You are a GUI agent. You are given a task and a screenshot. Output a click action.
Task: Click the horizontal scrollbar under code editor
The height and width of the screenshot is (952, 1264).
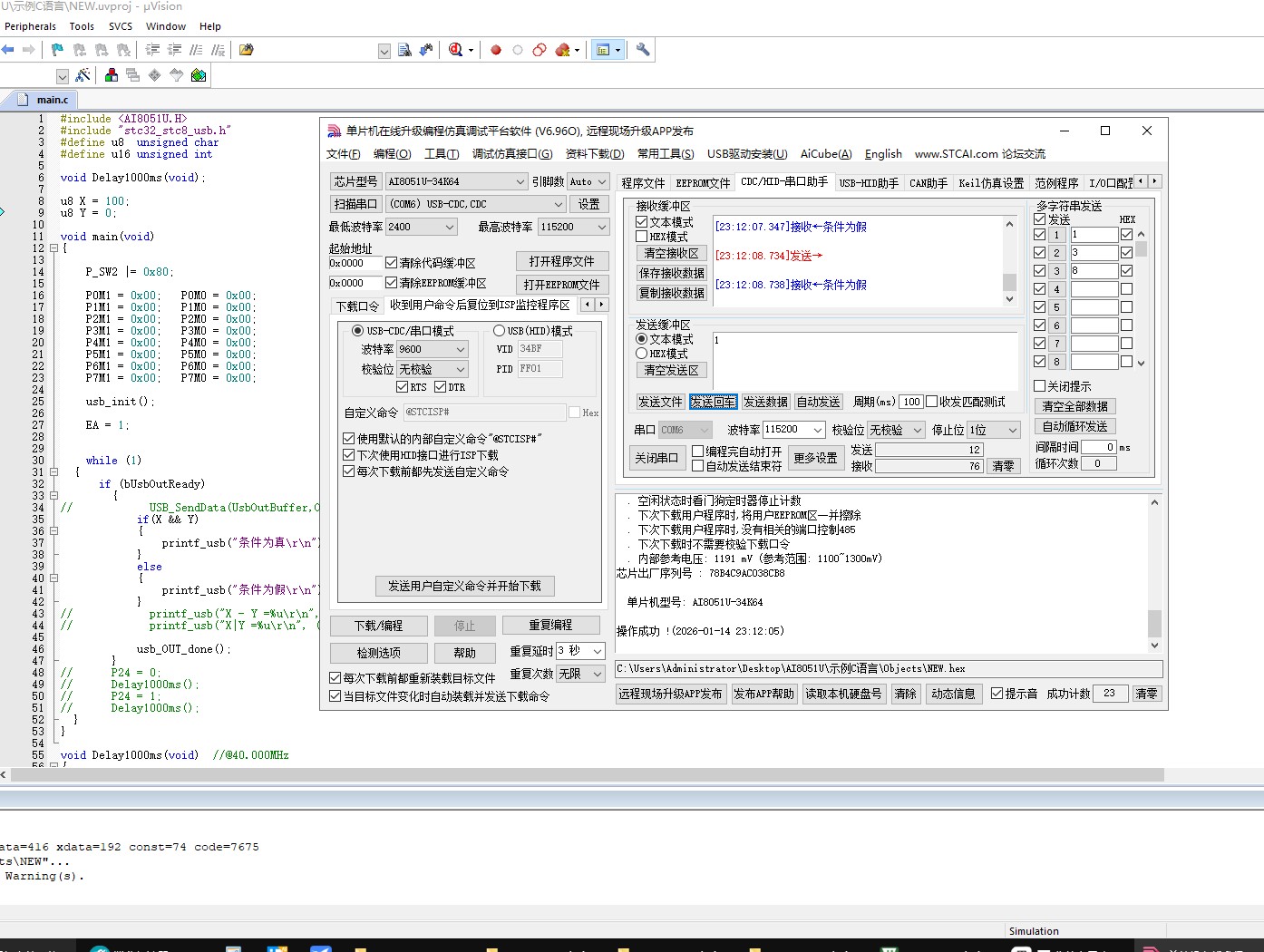[580, 775]
